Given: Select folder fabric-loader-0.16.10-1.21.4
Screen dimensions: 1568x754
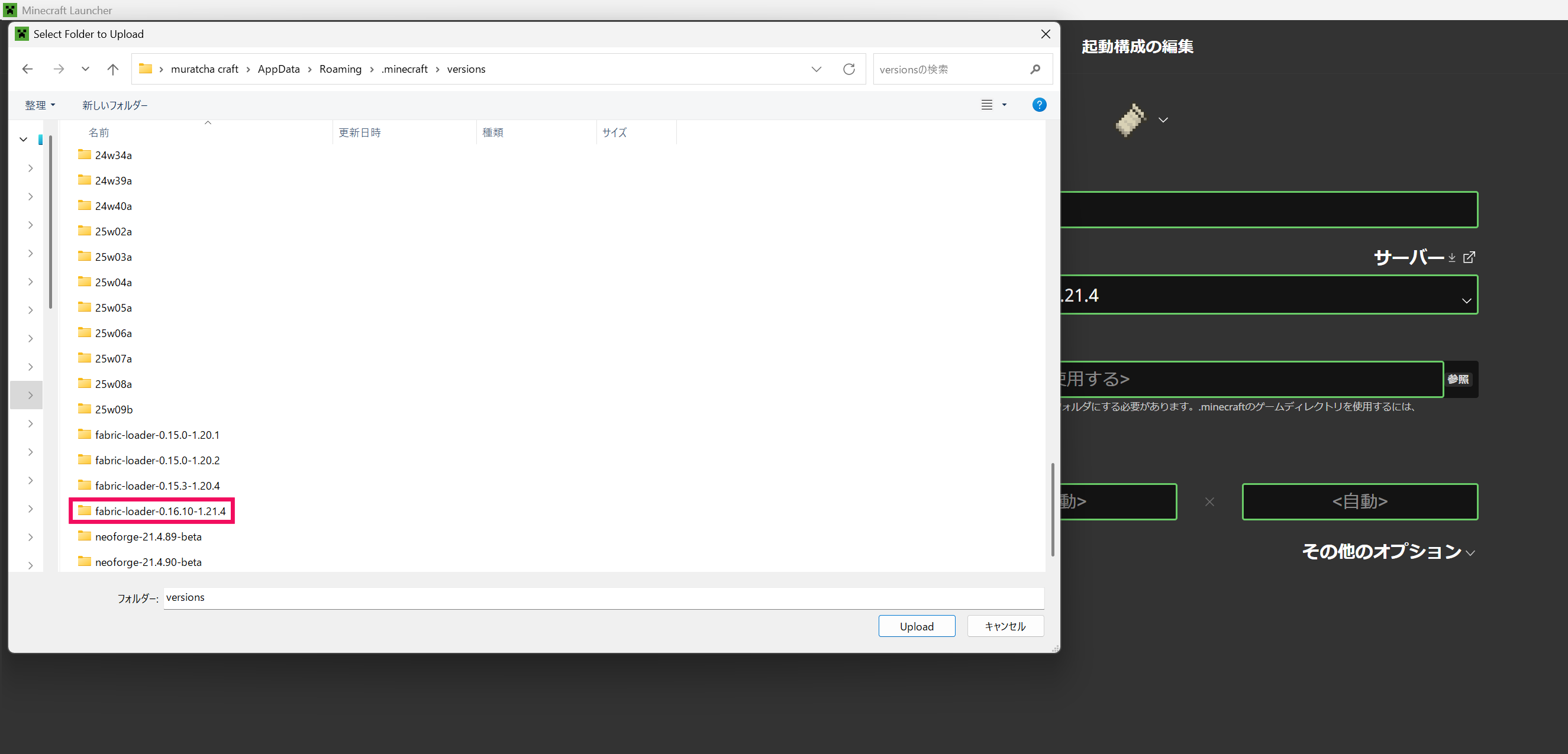Looking at the screenshot, I should (160, 511).
